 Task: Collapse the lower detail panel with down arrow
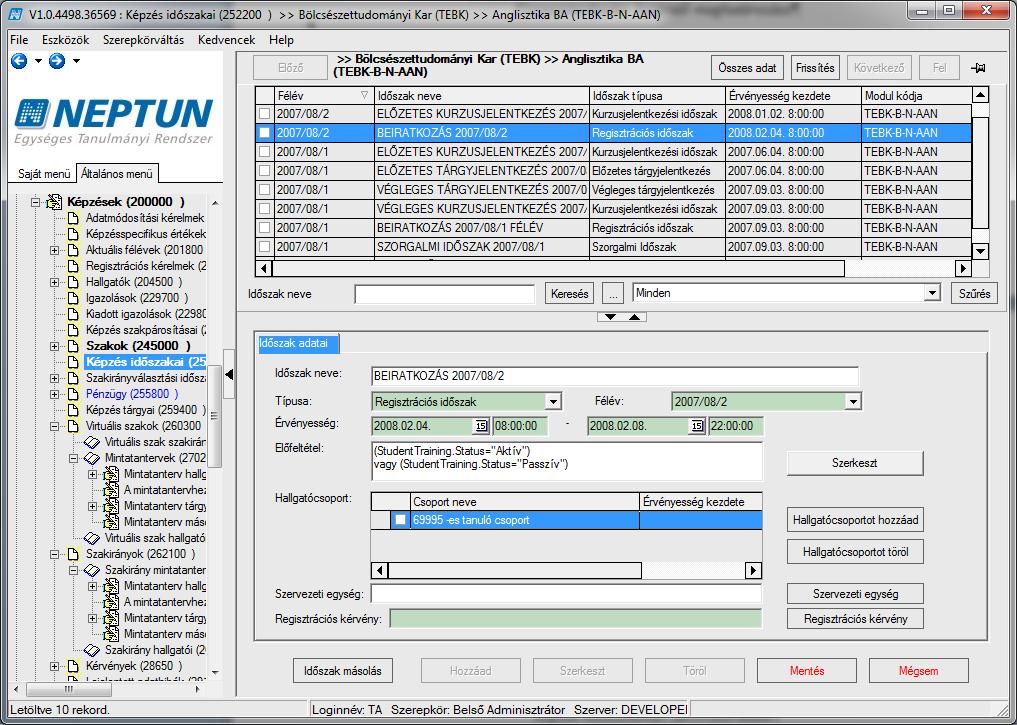pos(610,317)
